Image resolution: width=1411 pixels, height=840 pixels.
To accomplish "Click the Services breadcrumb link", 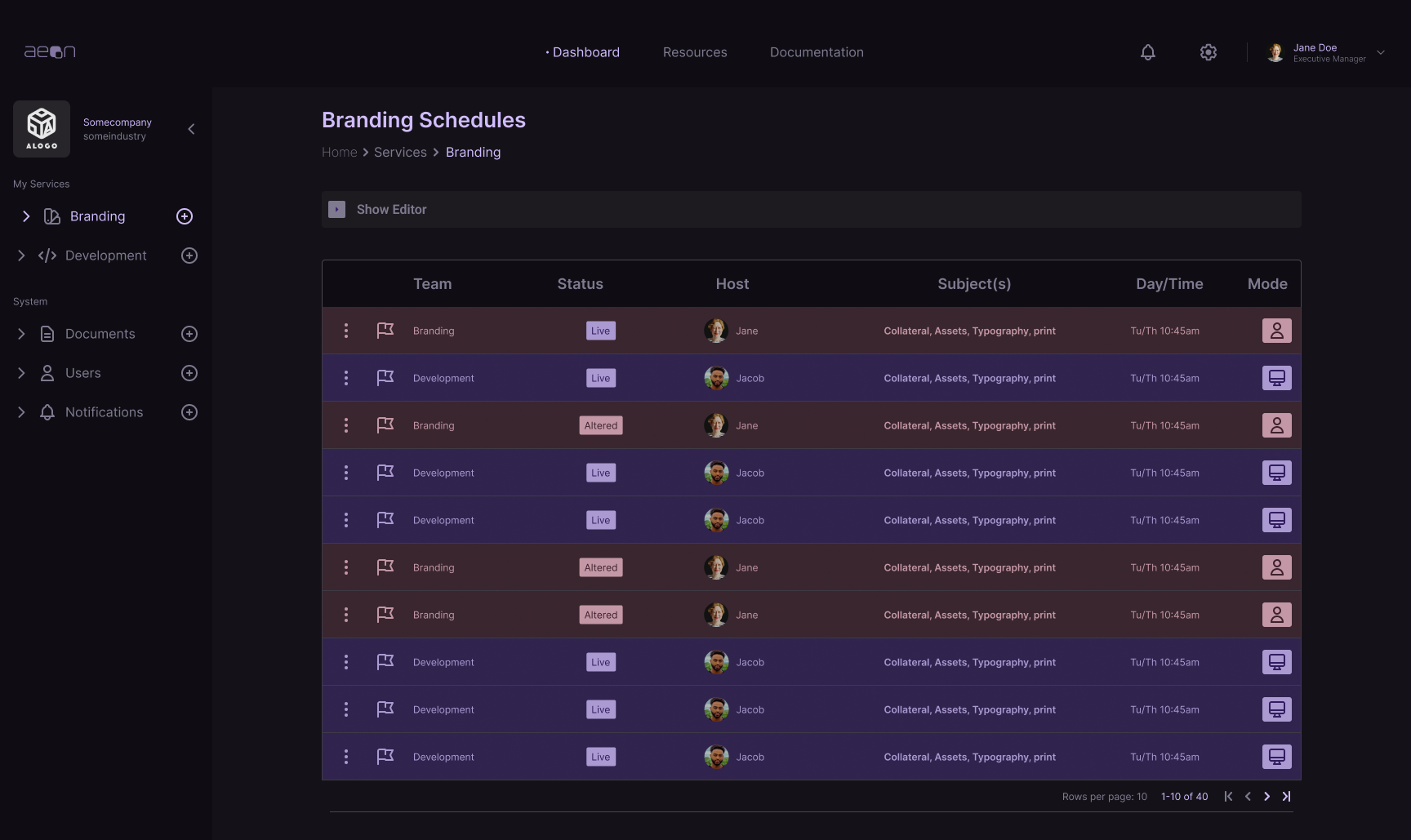I will 400,152.
